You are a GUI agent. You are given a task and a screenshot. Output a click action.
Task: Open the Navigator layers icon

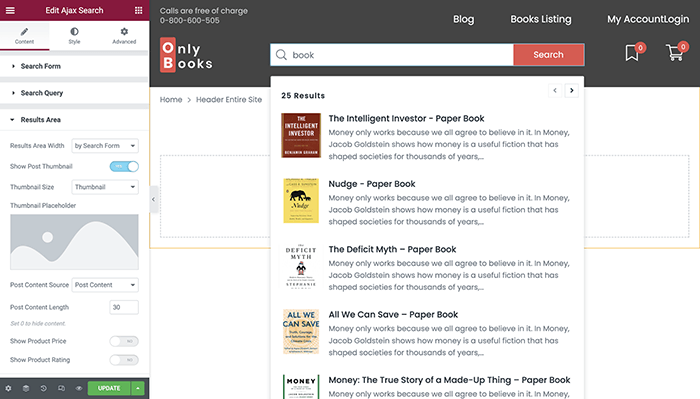coord(26,388)
